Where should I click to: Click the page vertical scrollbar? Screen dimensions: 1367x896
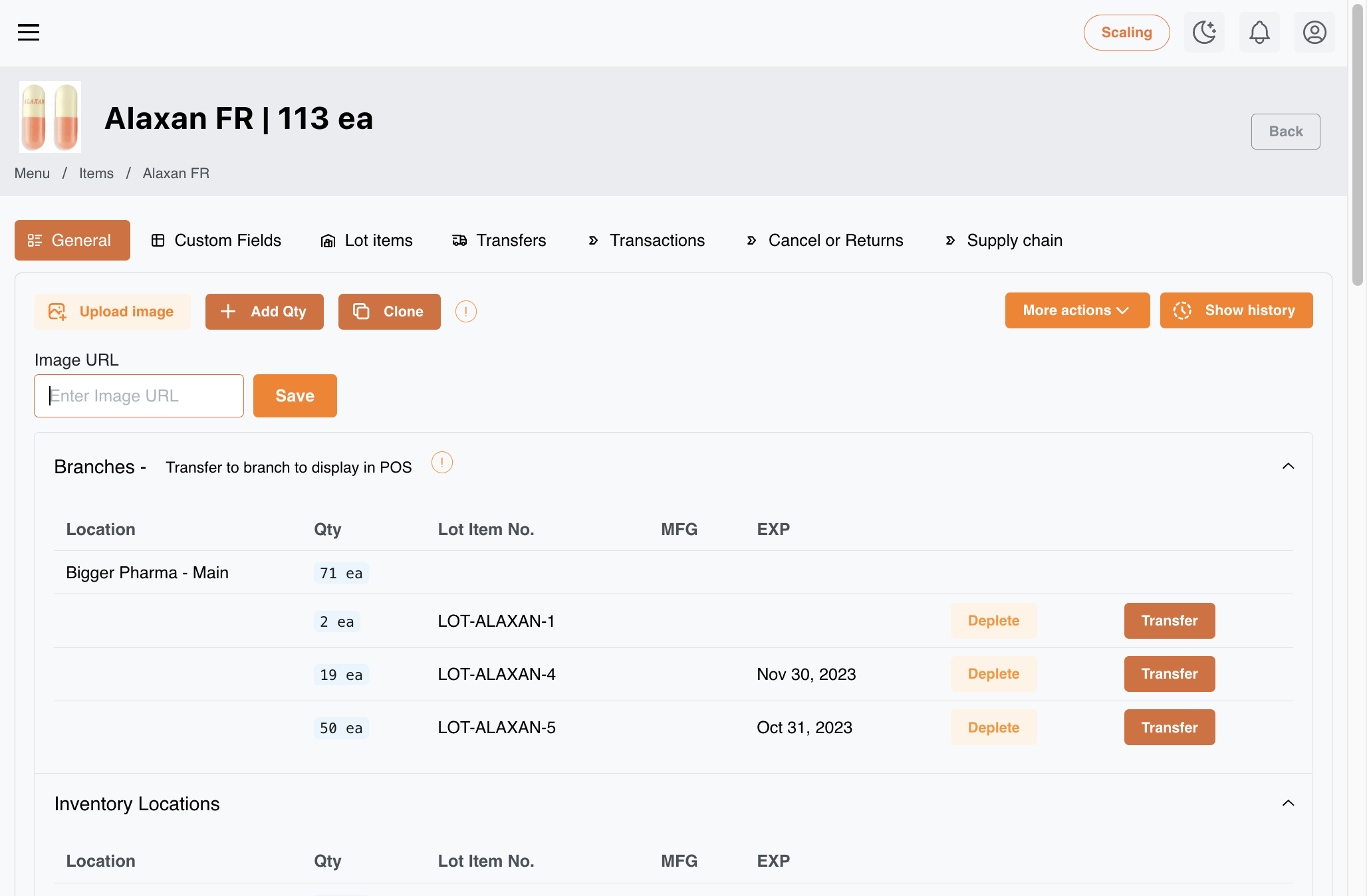click(1357, 144)
